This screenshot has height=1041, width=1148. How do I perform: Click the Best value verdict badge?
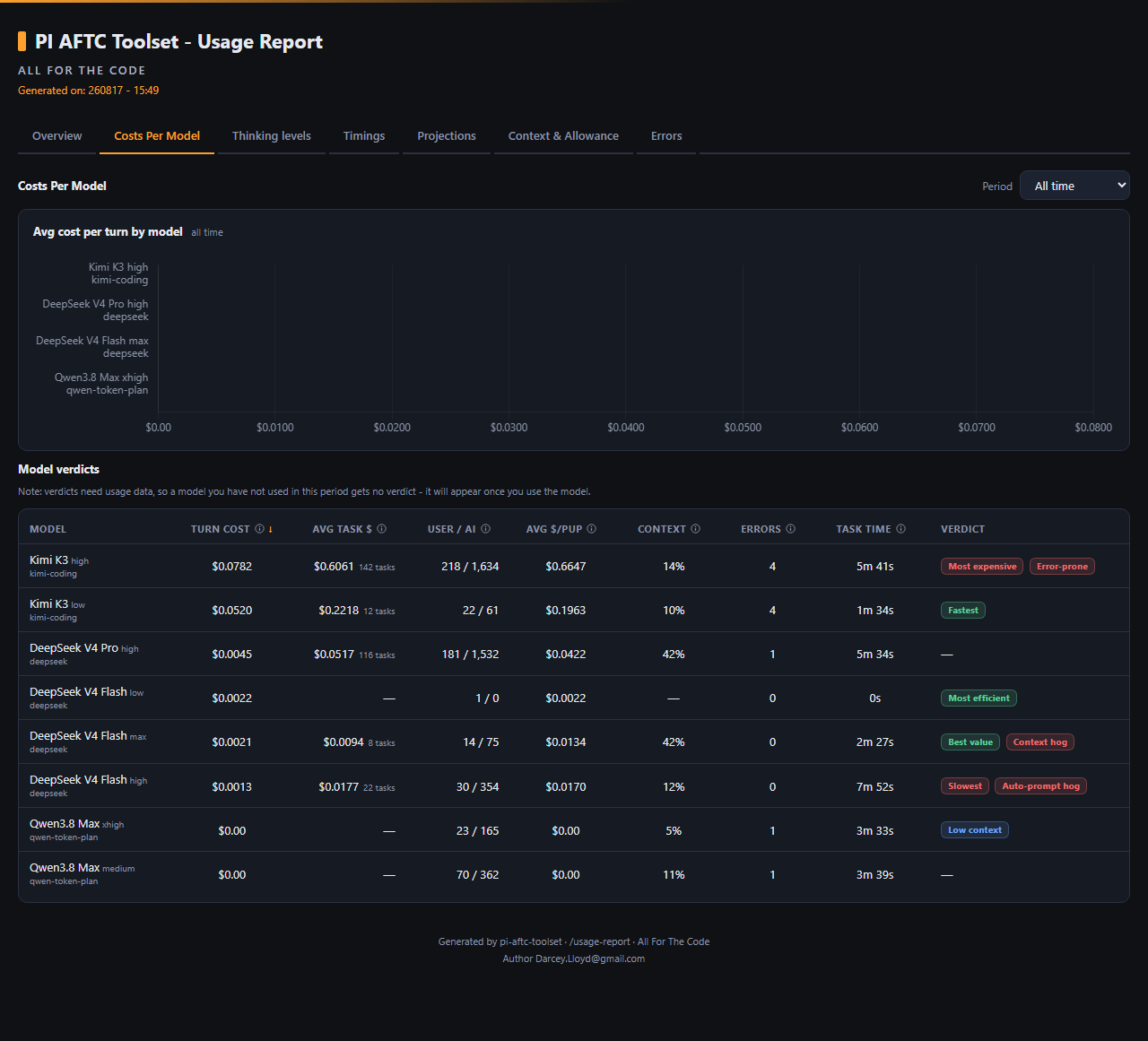click(970, 742)
